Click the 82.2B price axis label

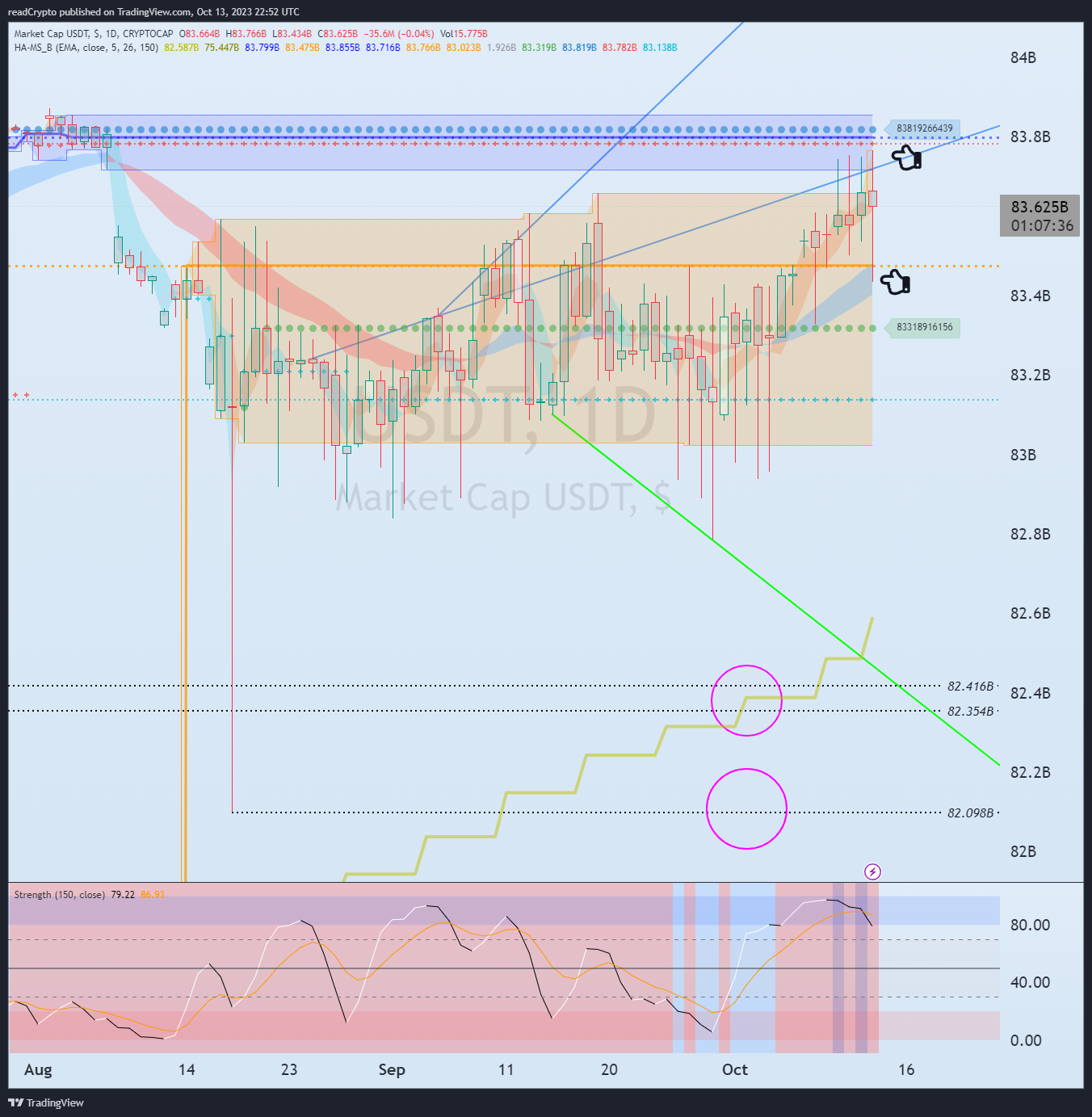1031,772
